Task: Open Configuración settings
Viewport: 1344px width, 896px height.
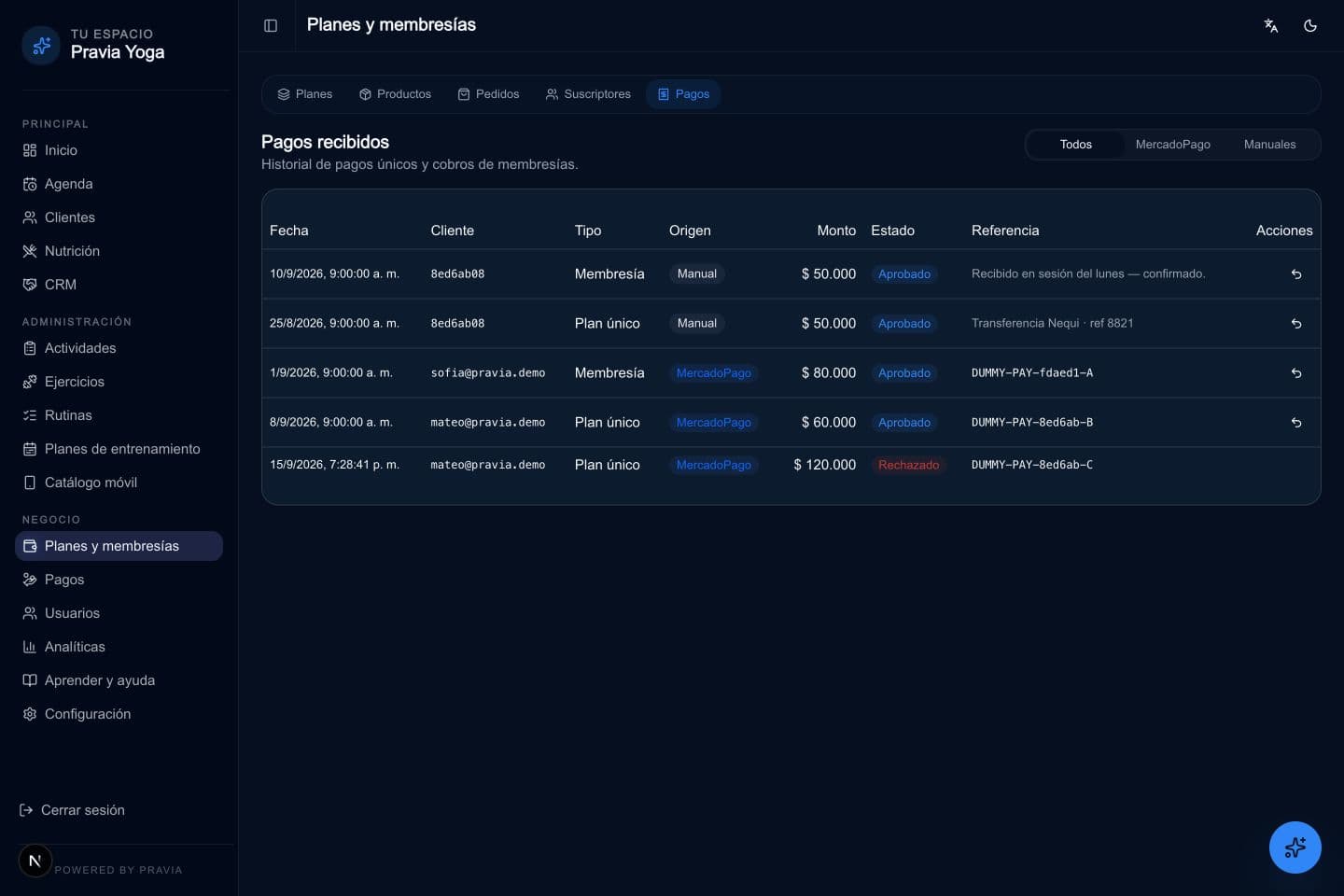Action: coord(119,714)
